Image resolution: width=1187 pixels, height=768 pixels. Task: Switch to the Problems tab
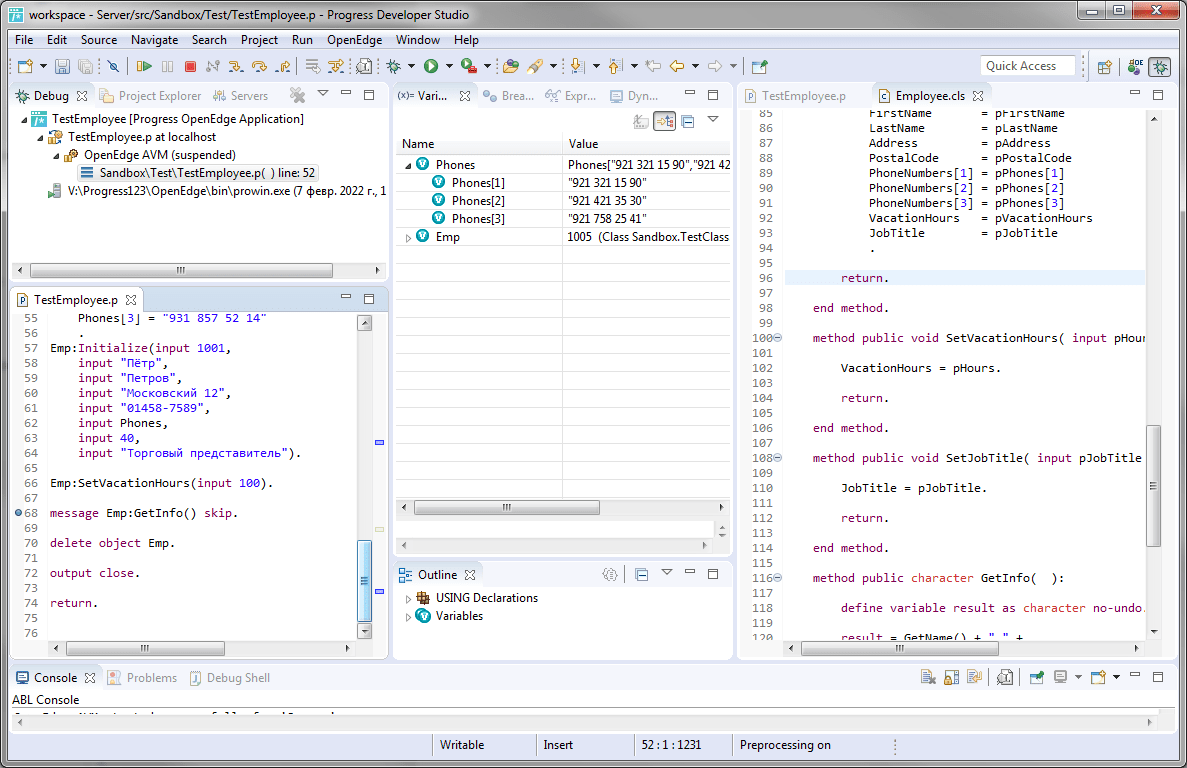pyautogui.click(x=142, y=678)
